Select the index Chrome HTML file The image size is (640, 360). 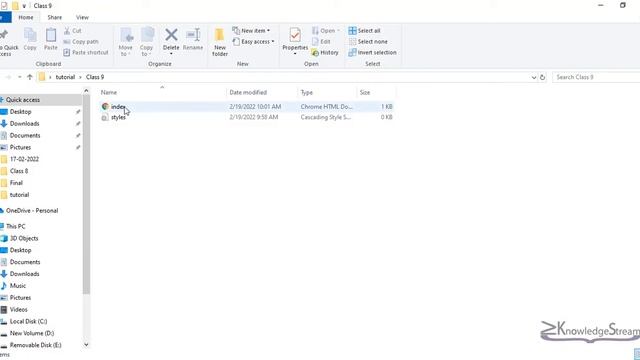click(x=247, y=107)
